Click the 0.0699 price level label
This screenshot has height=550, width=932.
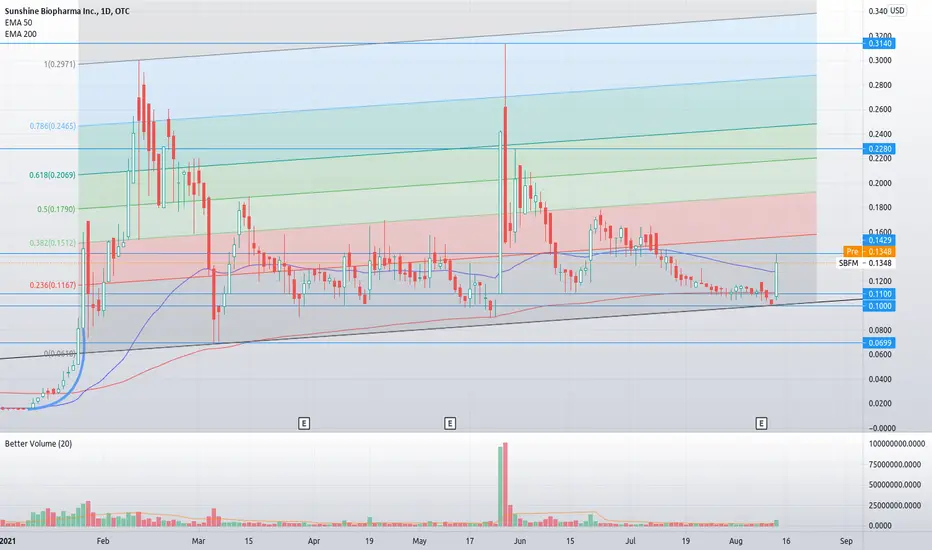pos(879,342)
